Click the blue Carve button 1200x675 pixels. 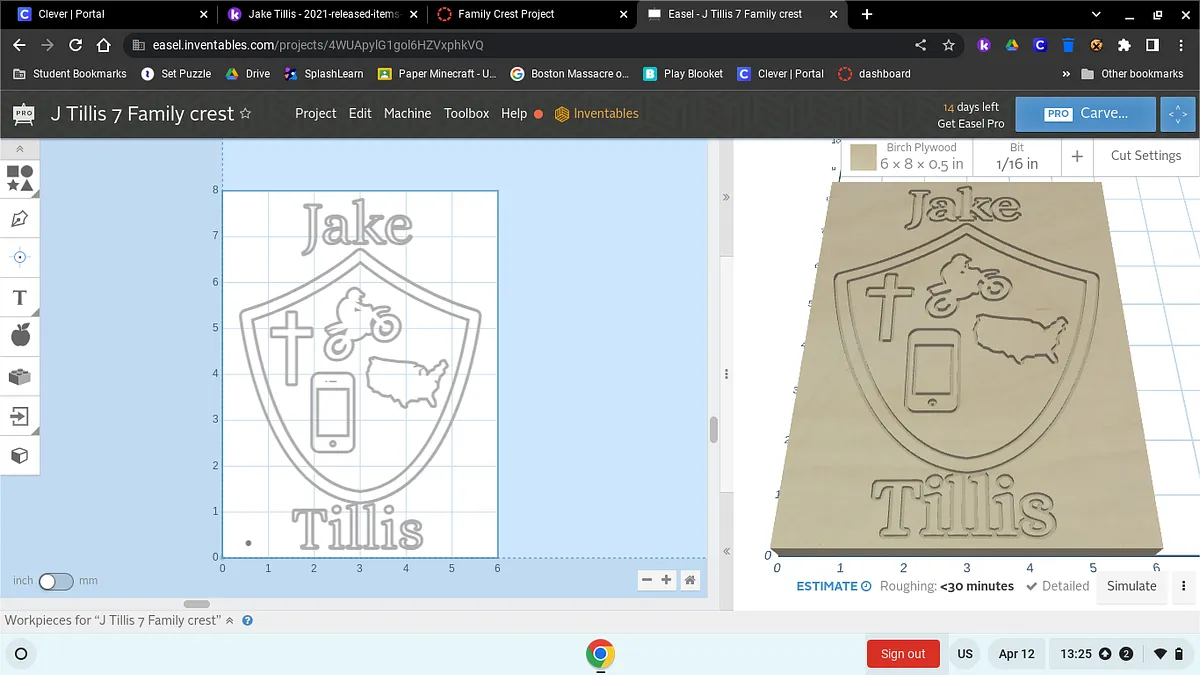click(1085, 114)
